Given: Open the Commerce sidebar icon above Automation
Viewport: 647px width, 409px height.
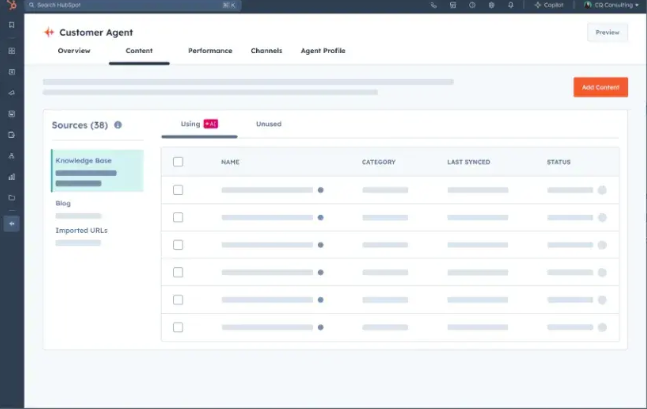Looking at the screenshot, I should 12,135.
